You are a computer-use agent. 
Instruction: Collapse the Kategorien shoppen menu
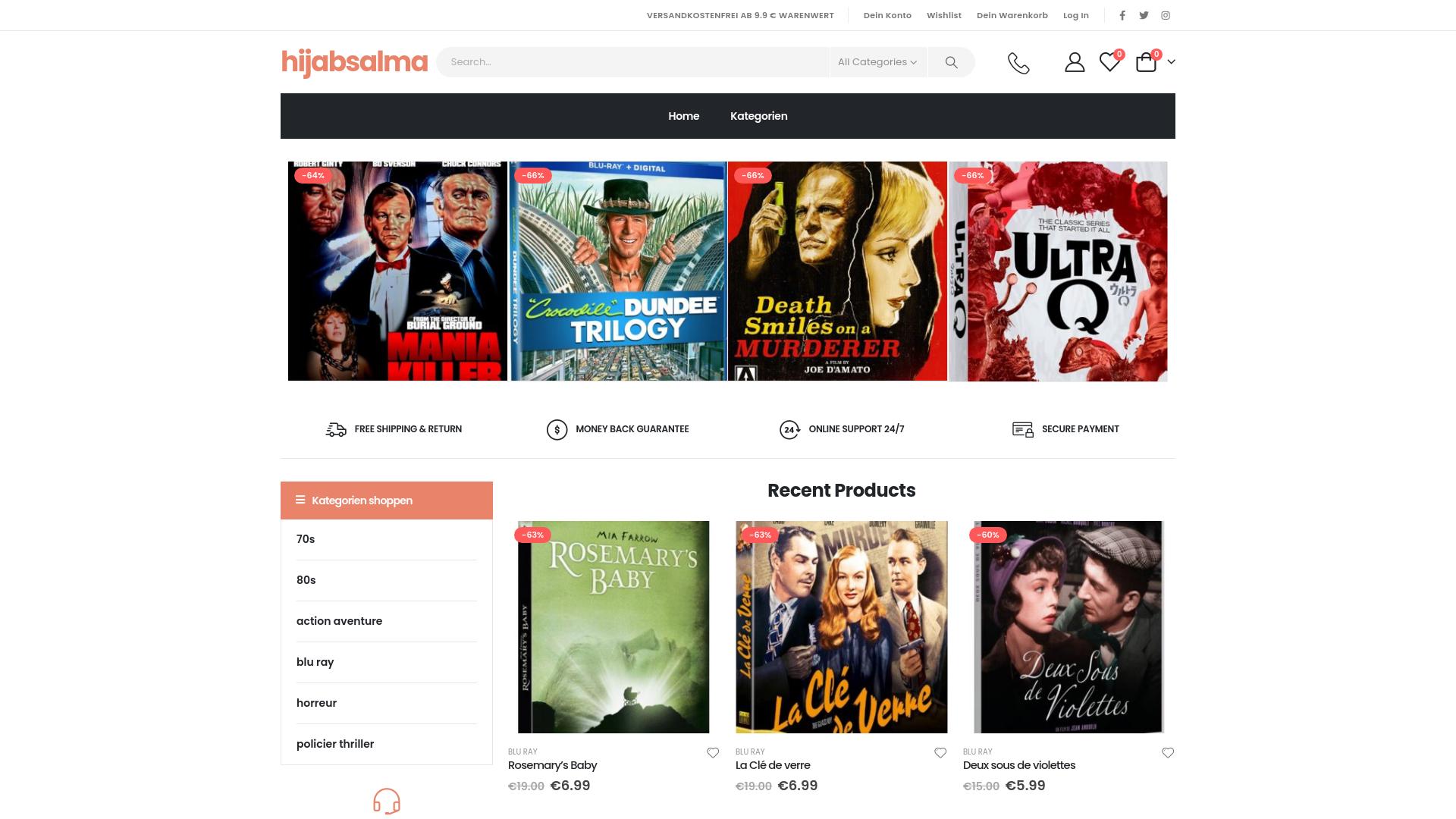(386, 500)
